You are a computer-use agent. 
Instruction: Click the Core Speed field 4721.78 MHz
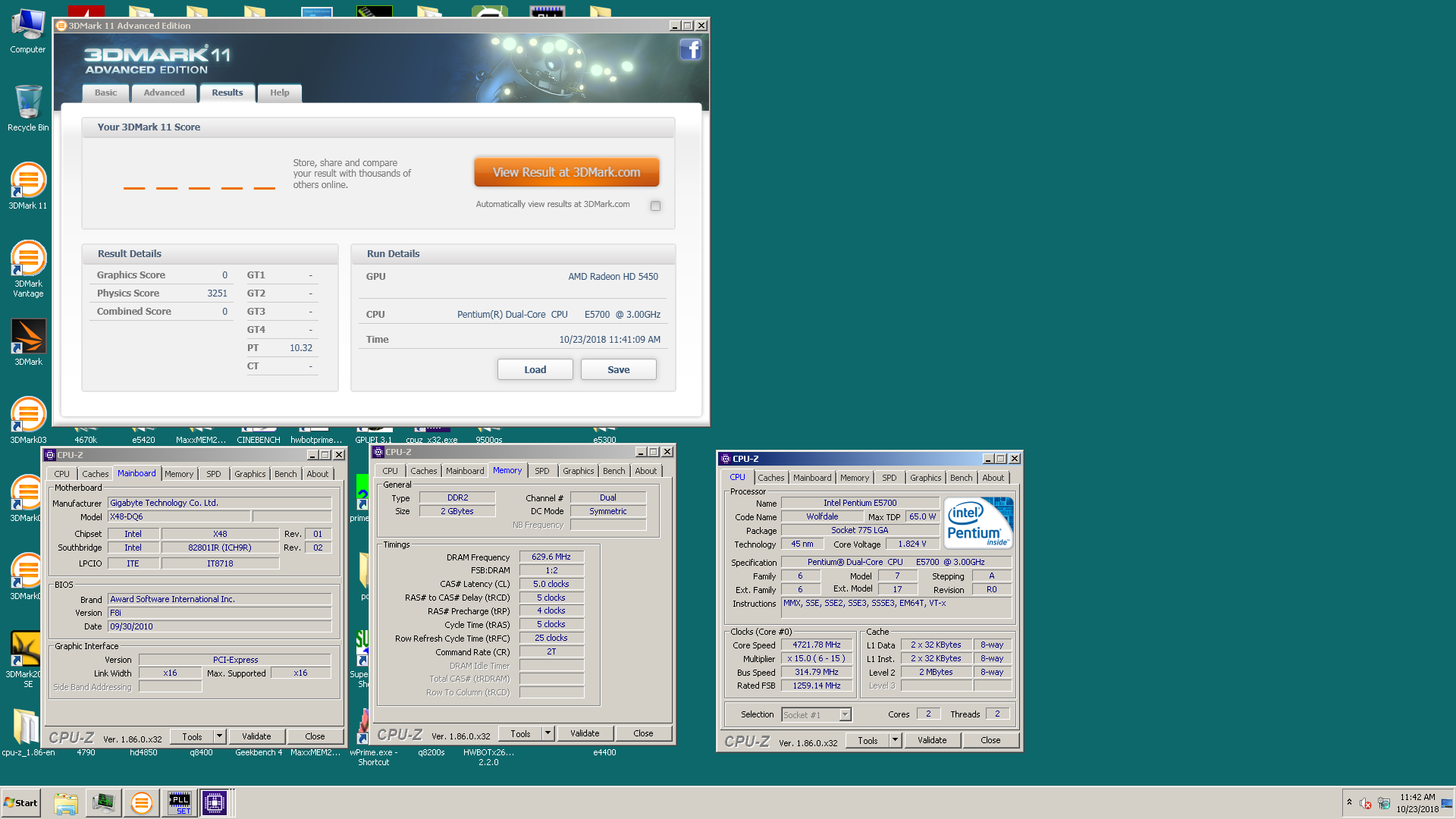point(817,645)
